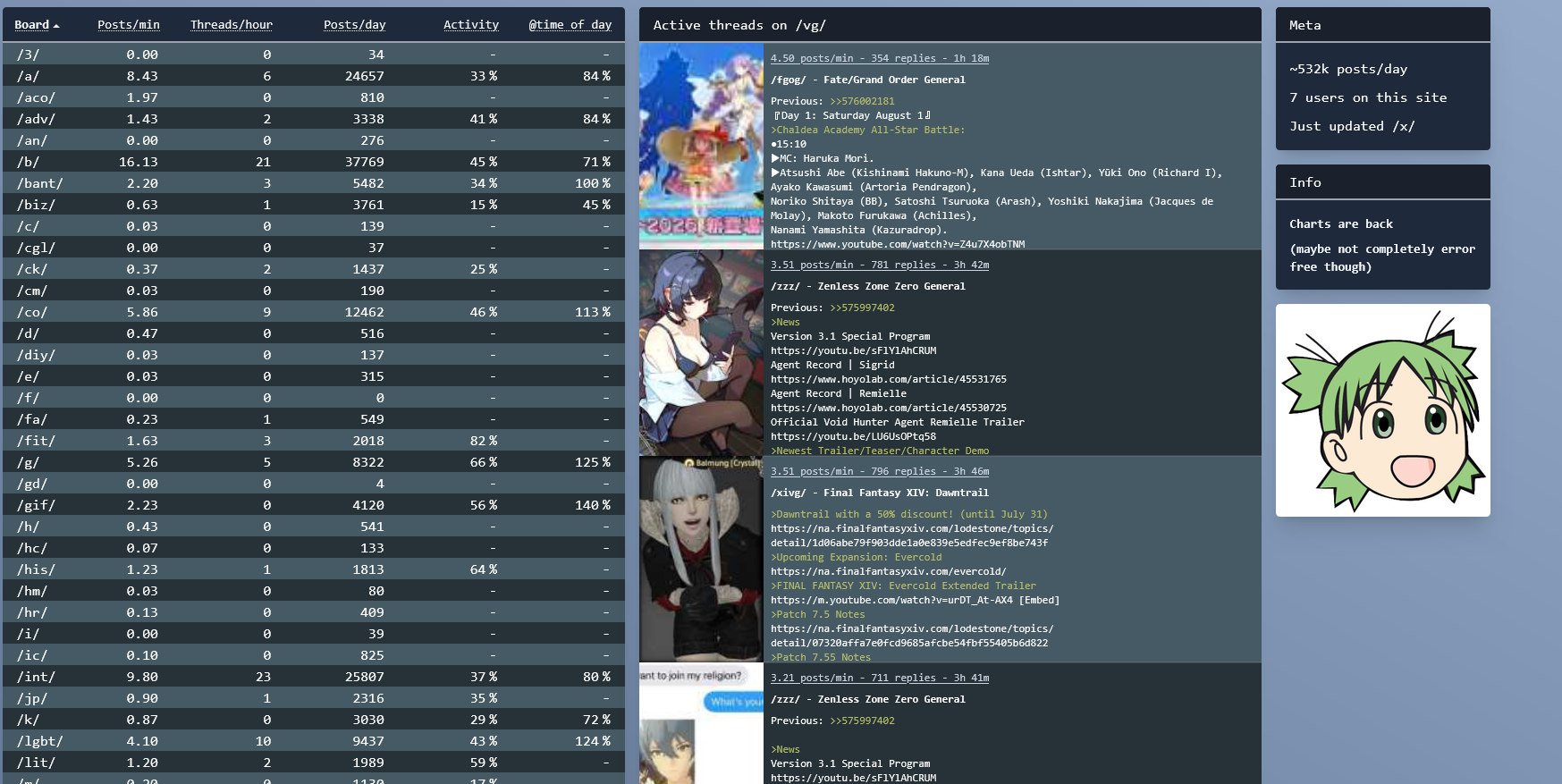
Task: Open thread link with 354 replies
Action: click(880, 58)
